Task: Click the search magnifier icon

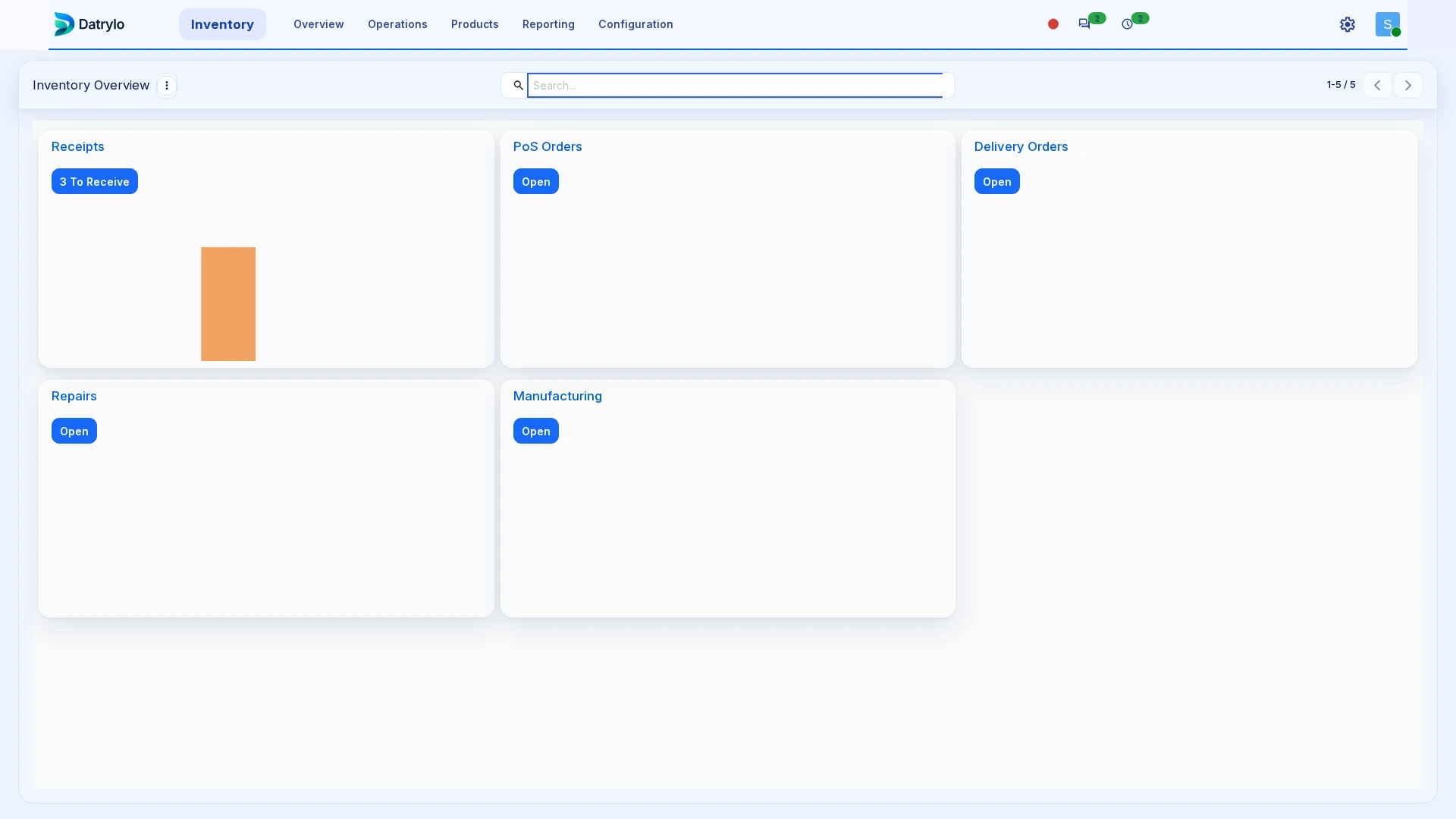Action: pos(518,85)
